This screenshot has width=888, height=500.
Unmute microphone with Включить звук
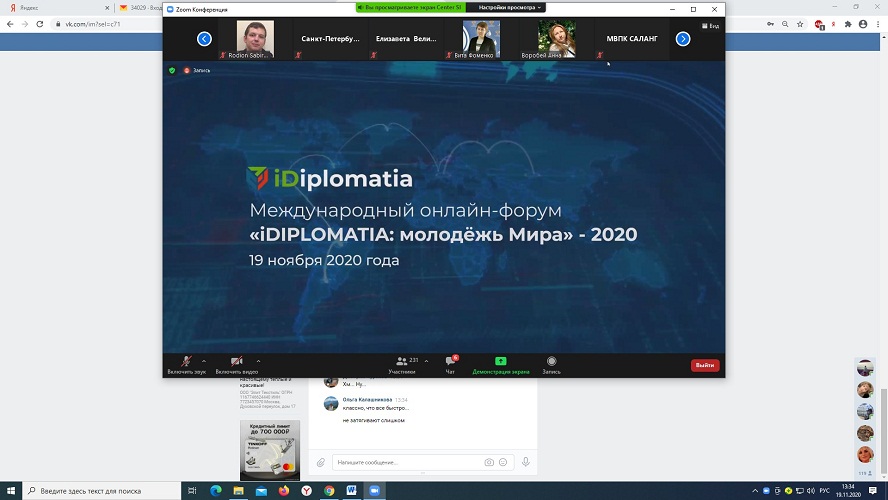[x=186, y=362]
